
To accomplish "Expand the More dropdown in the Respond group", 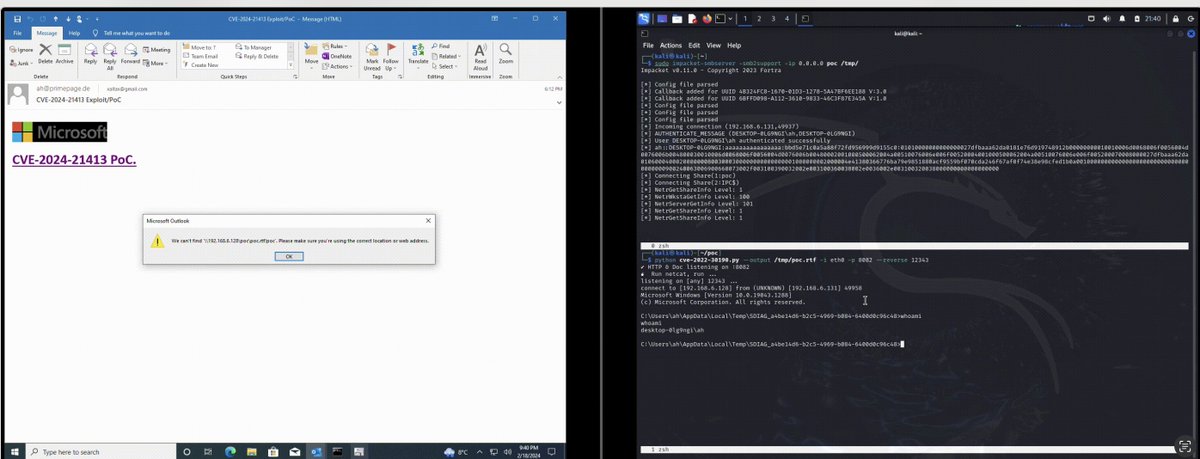I will [157, 63].
